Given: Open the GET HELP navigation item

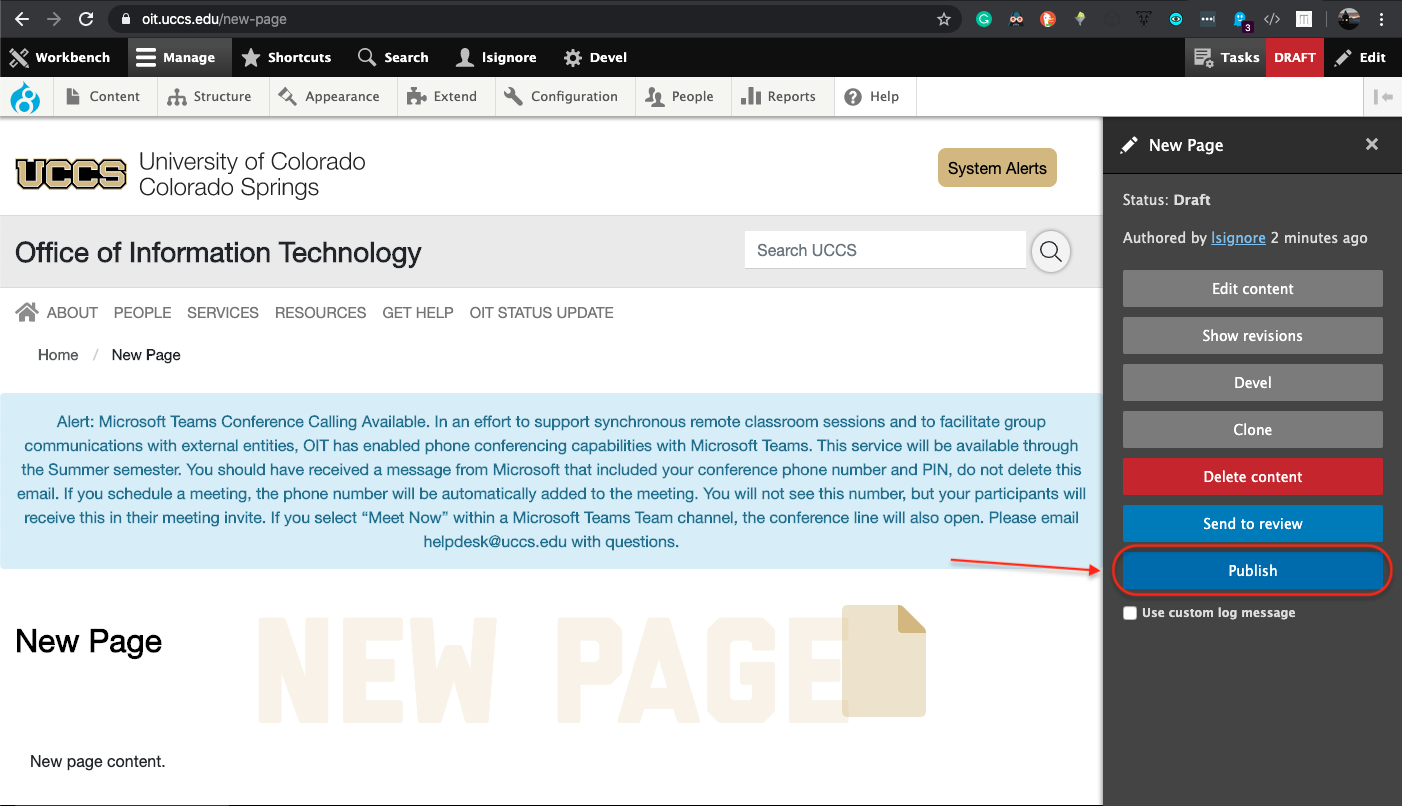Looking at the screenshot, I should click(418, 313).
